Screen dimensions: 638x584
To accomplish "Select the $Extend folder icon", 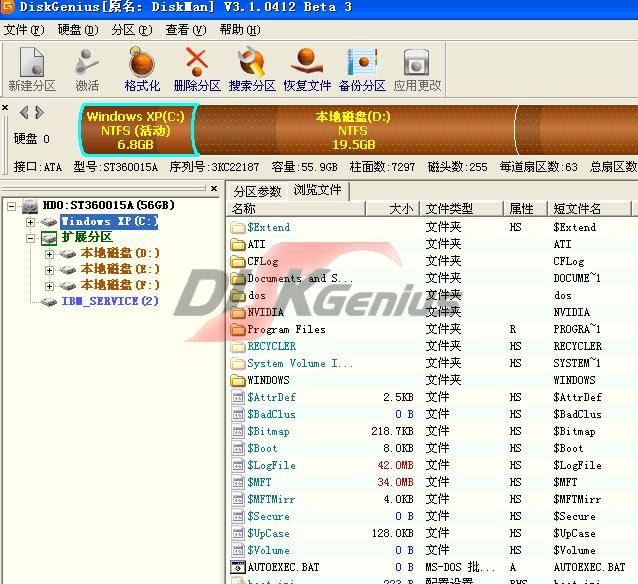I will [x=237, y=227].
